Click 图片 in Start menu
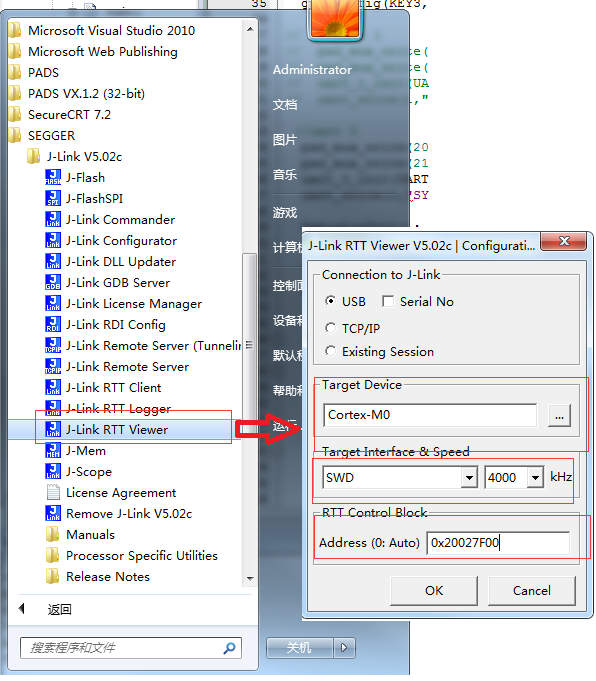This screenshot has height=681, width=596. tap(285, 140)
